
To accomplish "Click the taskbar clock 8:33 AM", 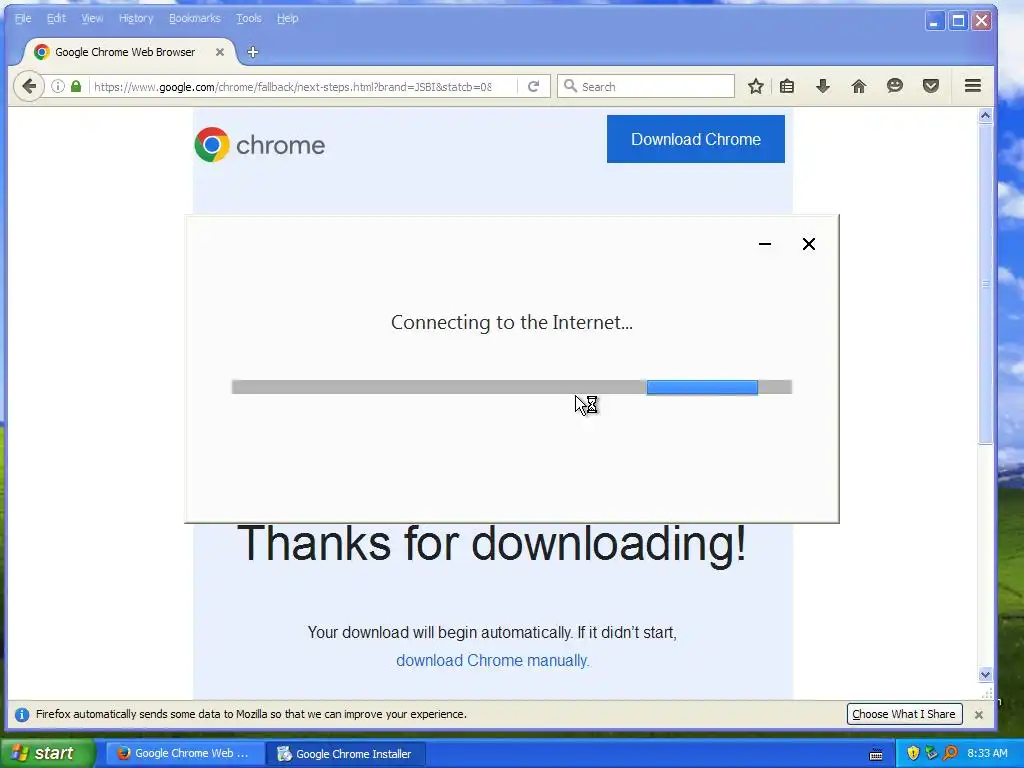I will click(x=987, y=753).
